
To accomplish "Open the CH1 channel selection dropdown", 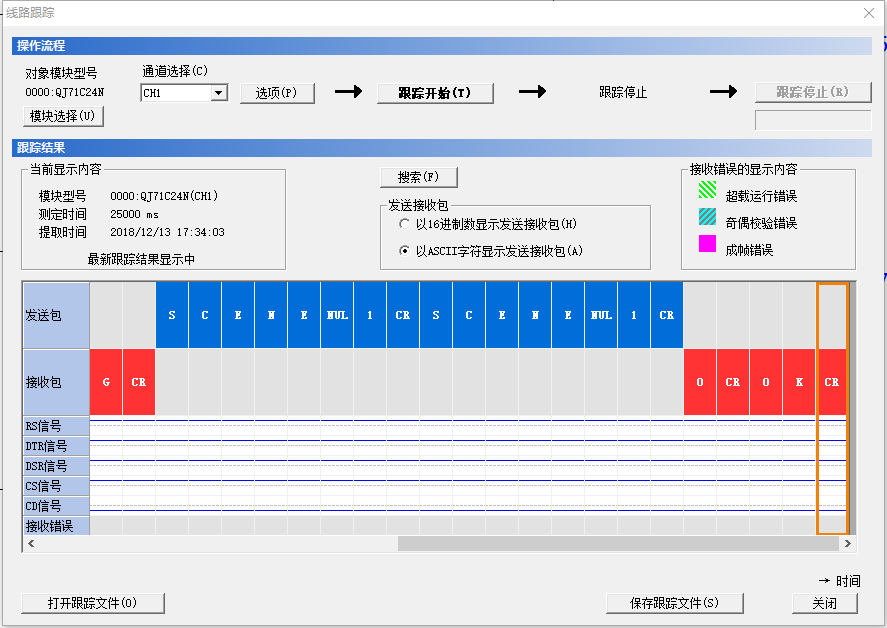I will point(219,93).
